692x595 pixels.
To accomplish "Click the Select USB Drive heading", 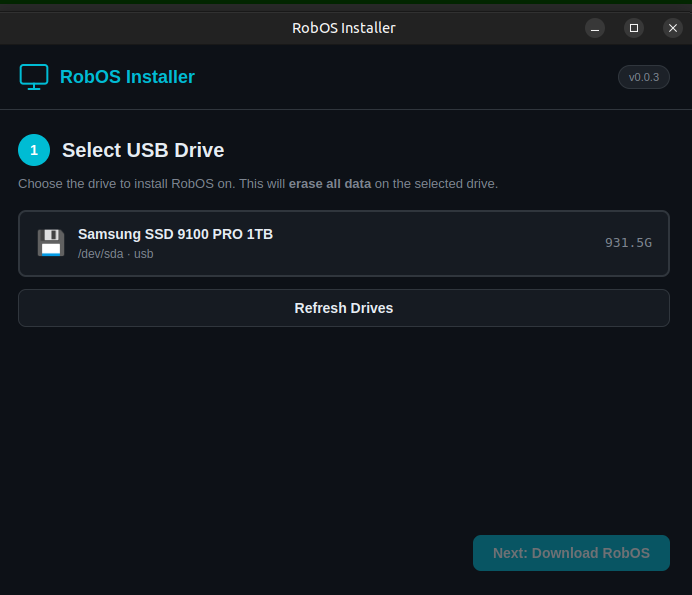I will tap(143, 150).
